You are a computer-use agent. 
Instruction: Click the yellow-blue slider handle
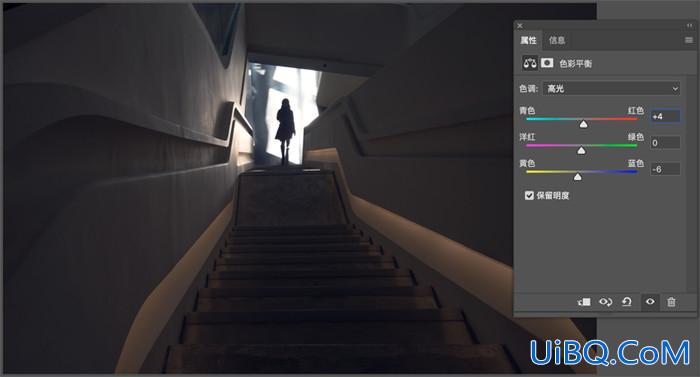[x=578, y=177]
